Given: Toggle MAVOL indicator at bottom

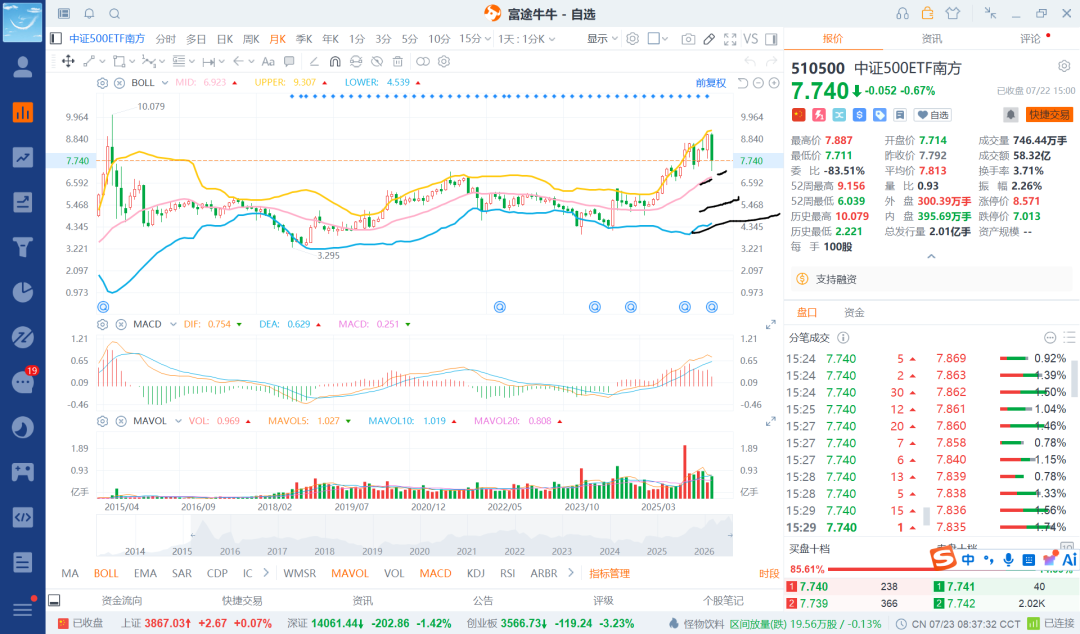Looking at the screenshot, I should (350, 573).
